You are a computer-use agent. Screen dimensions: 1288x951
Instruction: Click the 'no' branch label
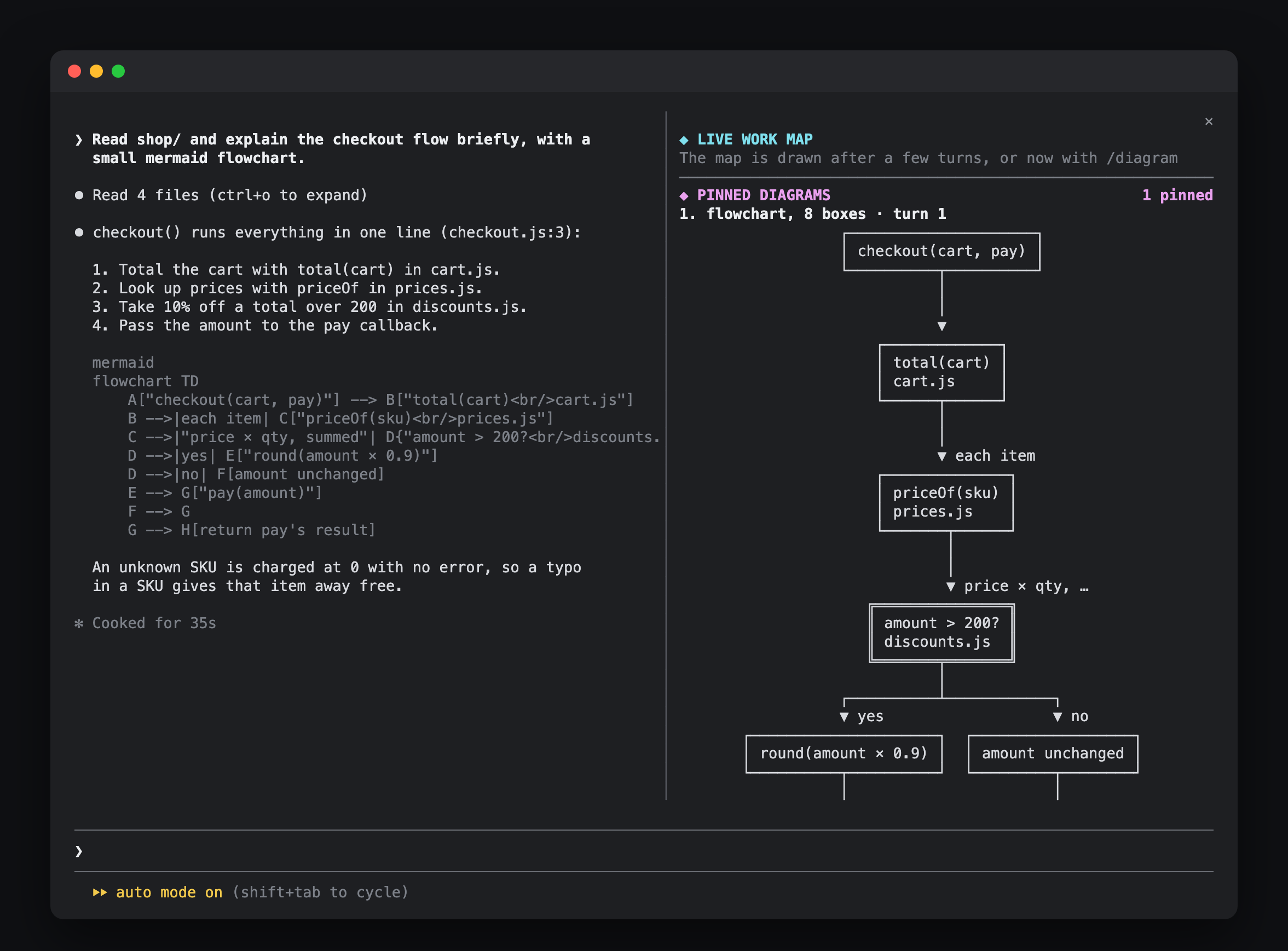coord(1079,716)
